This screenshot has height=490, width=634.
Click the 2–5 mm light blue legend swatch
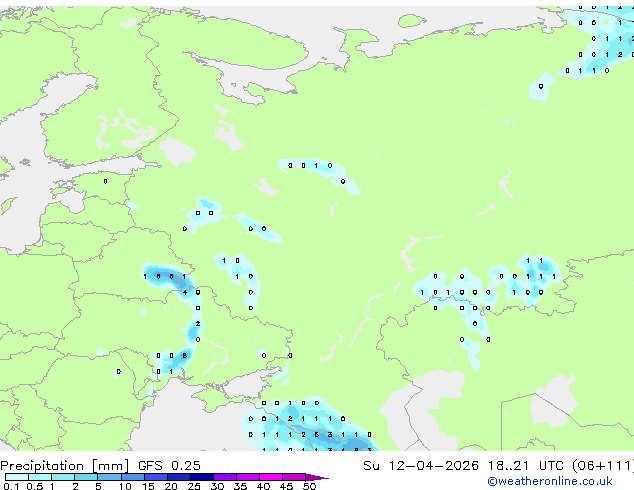tap(86, 477)
